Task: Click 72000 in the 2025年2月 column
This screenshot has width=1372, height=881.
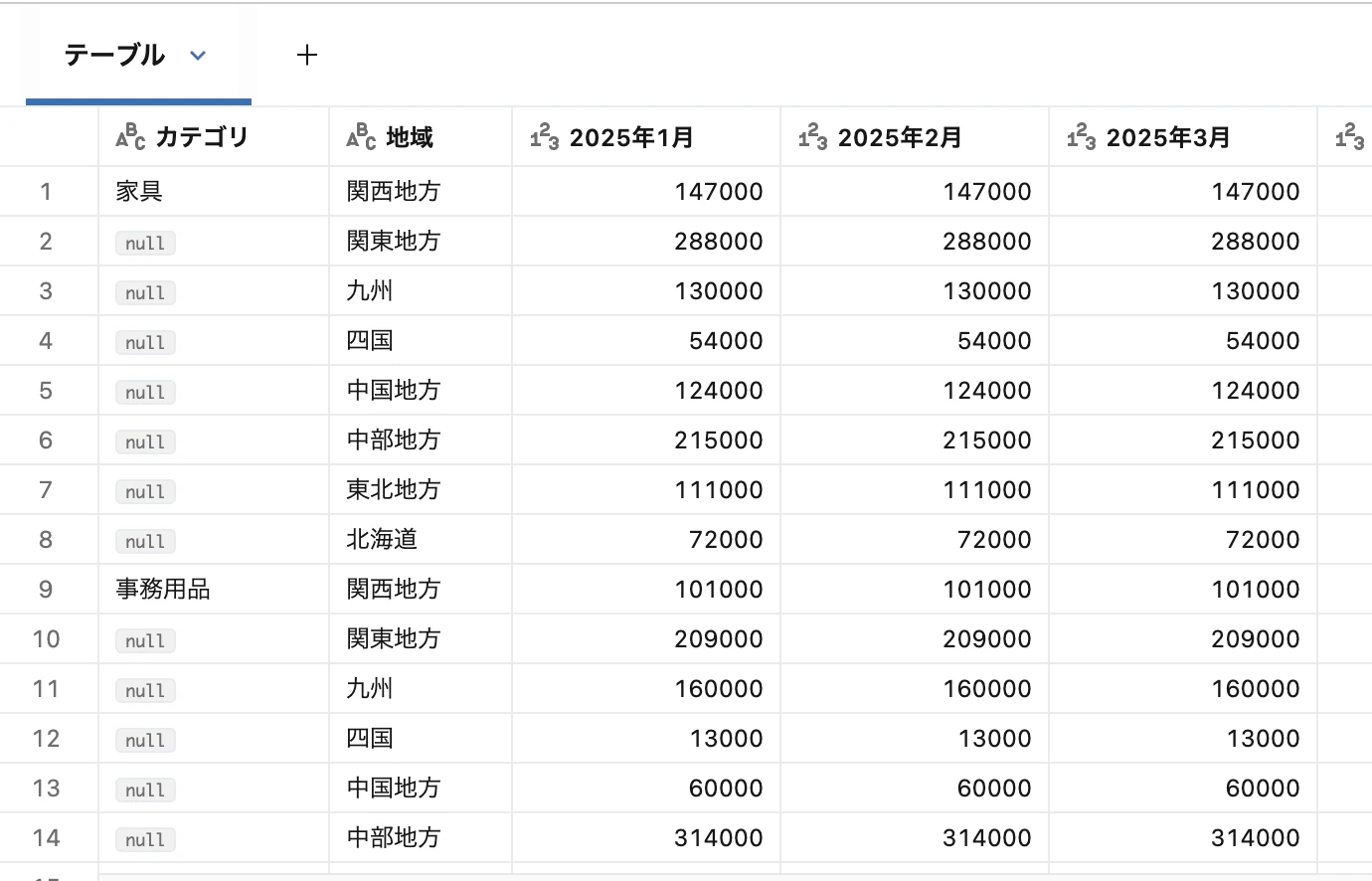Action: coord(915,539)
